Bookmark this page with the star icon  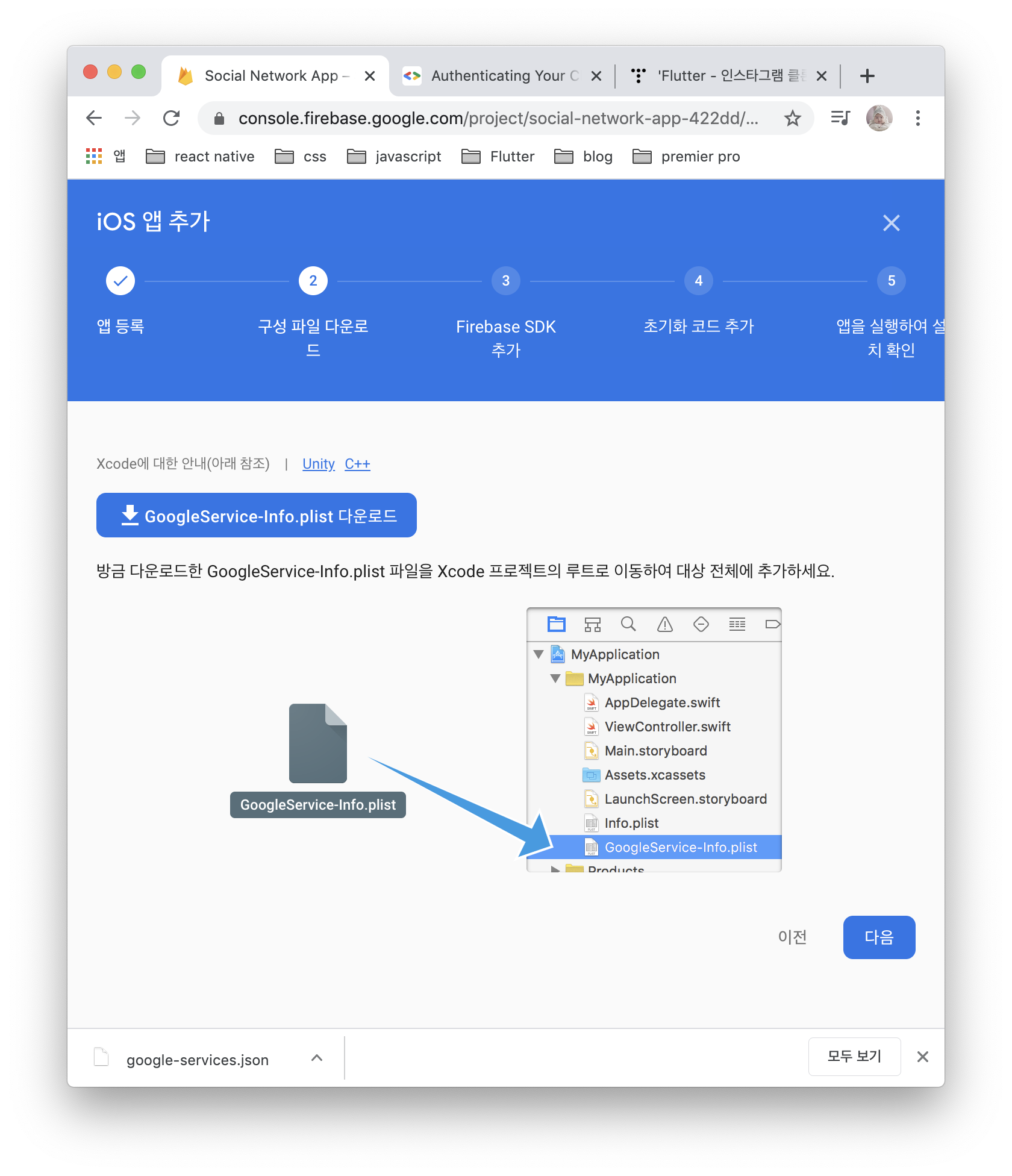click(793, 118)
